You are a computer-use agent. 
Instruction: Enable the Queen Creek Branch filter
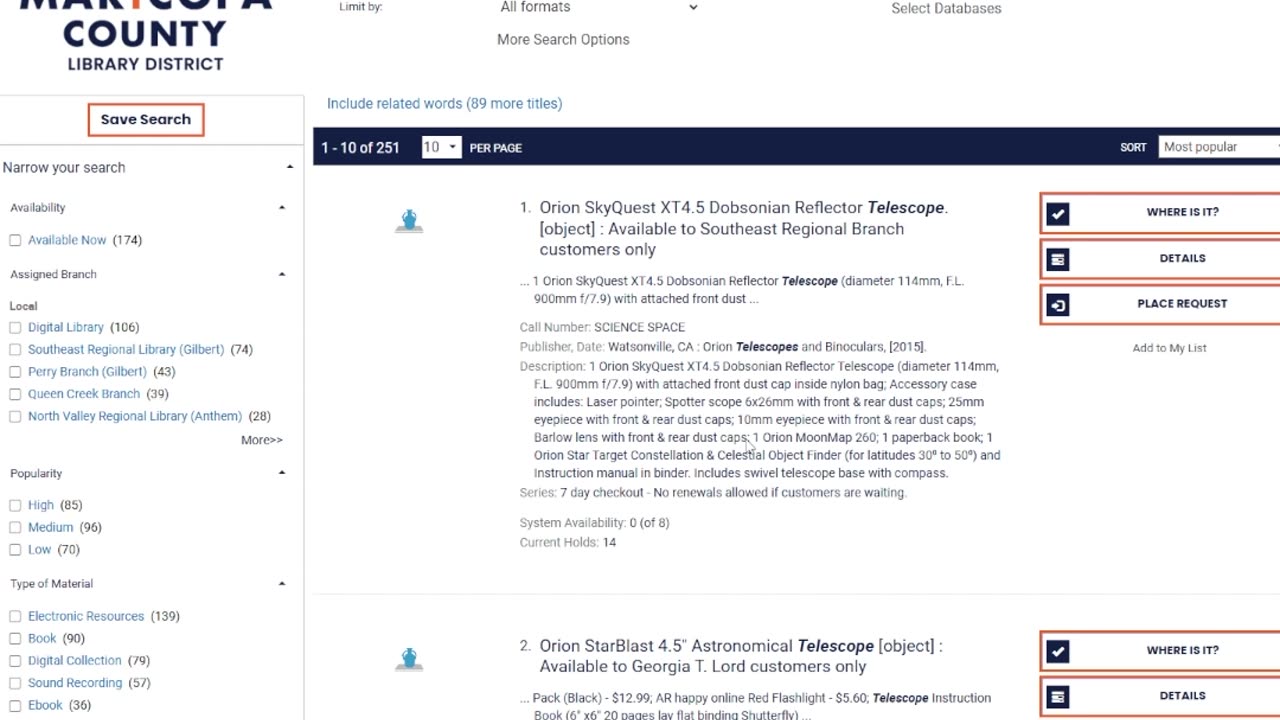coord(15,393)
